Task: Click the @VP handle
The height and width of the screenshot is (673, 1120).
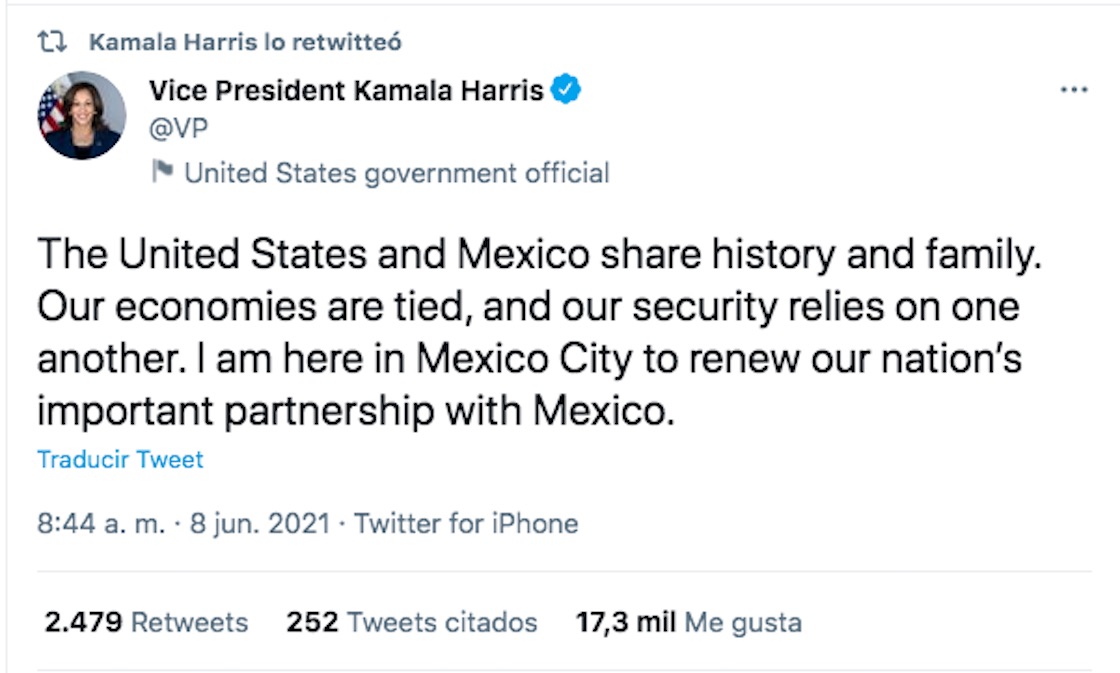Action: click(x=180, y=127)
